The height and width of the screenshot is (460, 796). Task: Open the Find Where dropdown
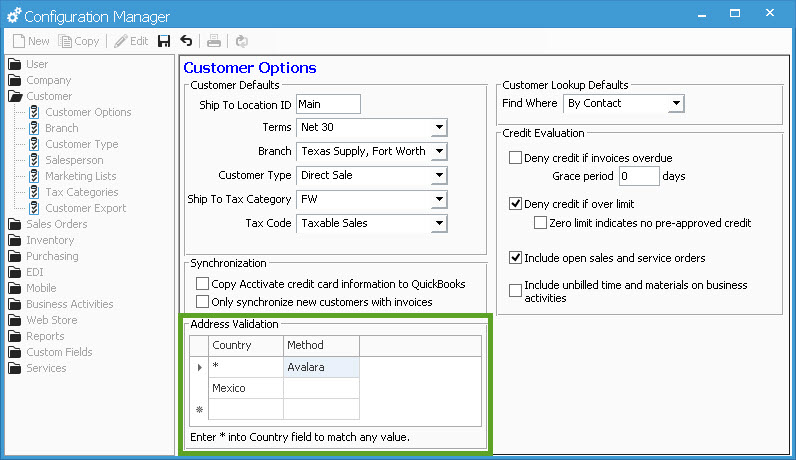(676, 103)
